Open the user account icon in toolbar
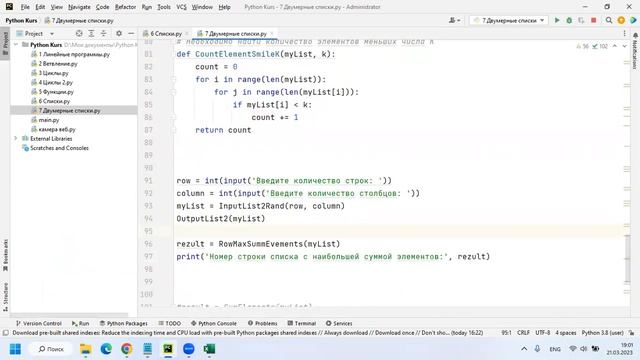The width and height of the screenshot is (640, 360). pyautogui.click(x=454, y=20)
